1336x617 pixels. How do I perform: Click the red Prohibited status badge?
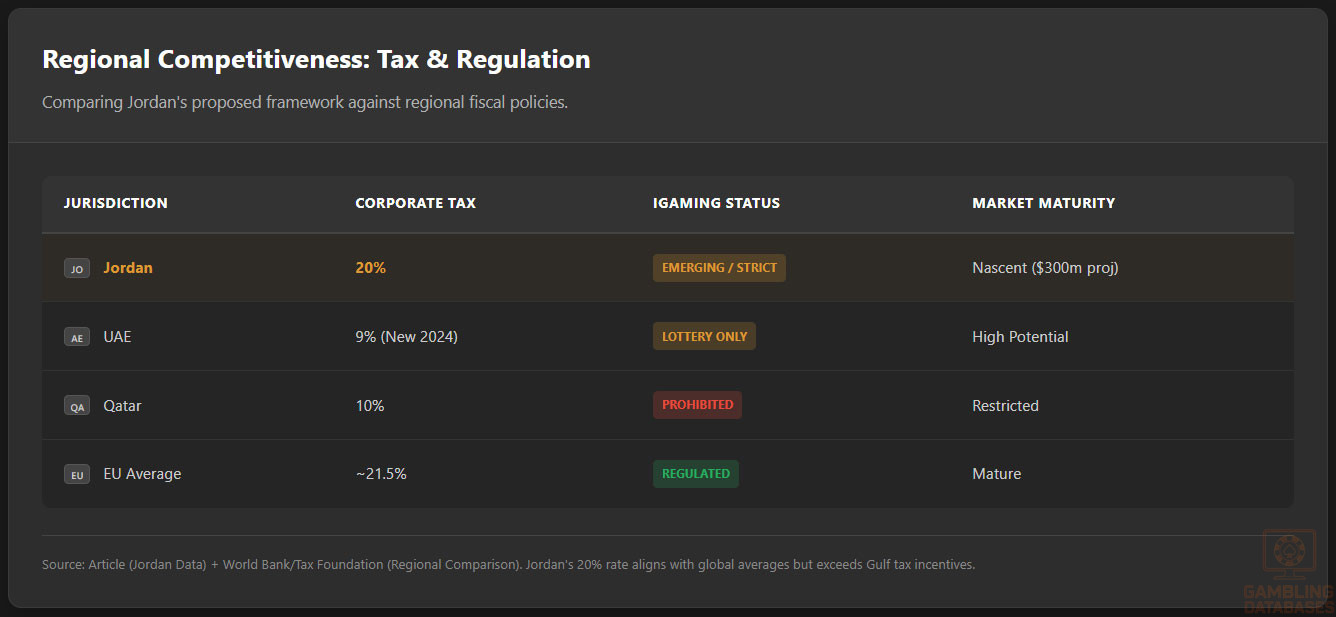[697, 405]
